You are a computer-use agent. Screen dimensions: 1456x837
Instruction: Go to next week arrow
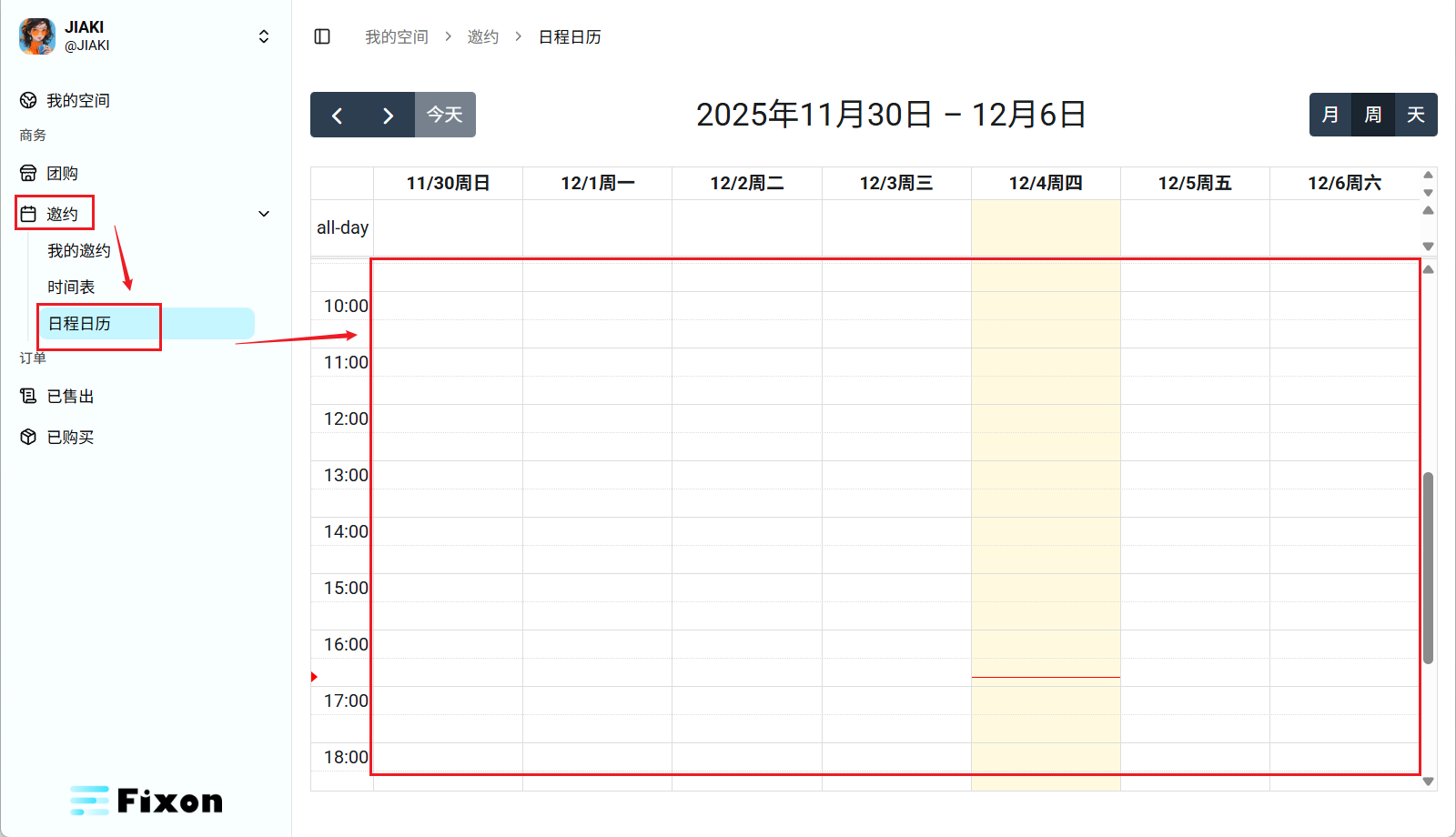pos(389,116)
